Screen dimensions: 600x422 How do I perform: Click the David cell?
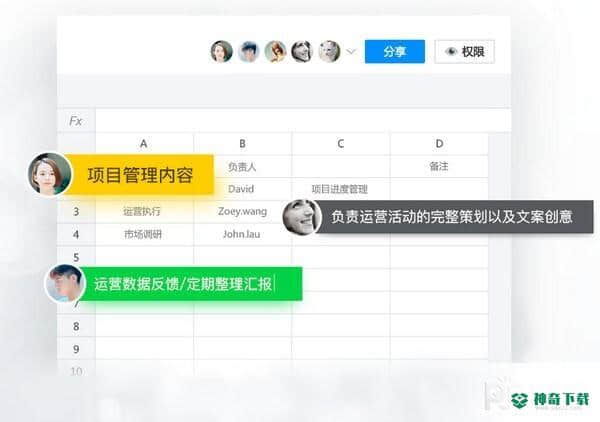click(243, 189)
